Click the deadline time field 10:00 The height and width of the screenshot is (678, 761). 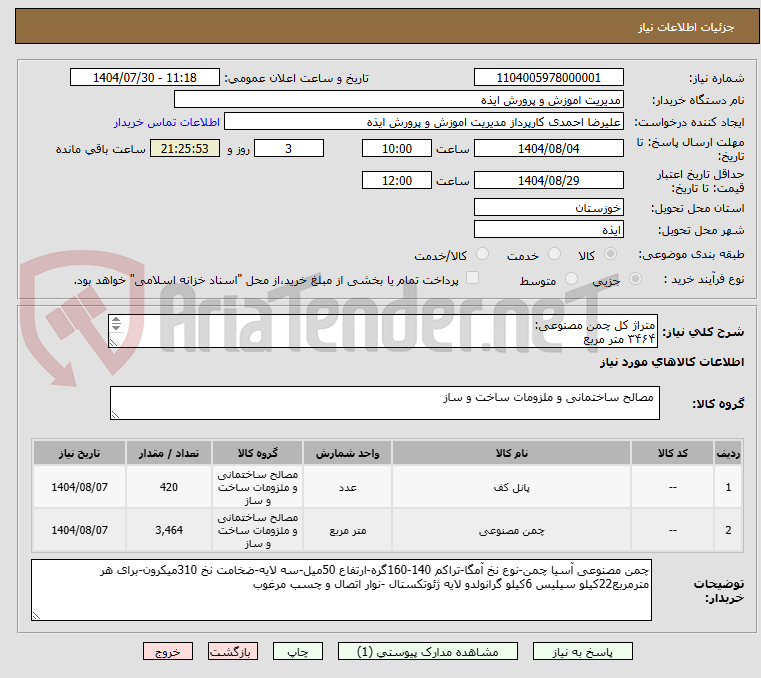click(397, 148)
